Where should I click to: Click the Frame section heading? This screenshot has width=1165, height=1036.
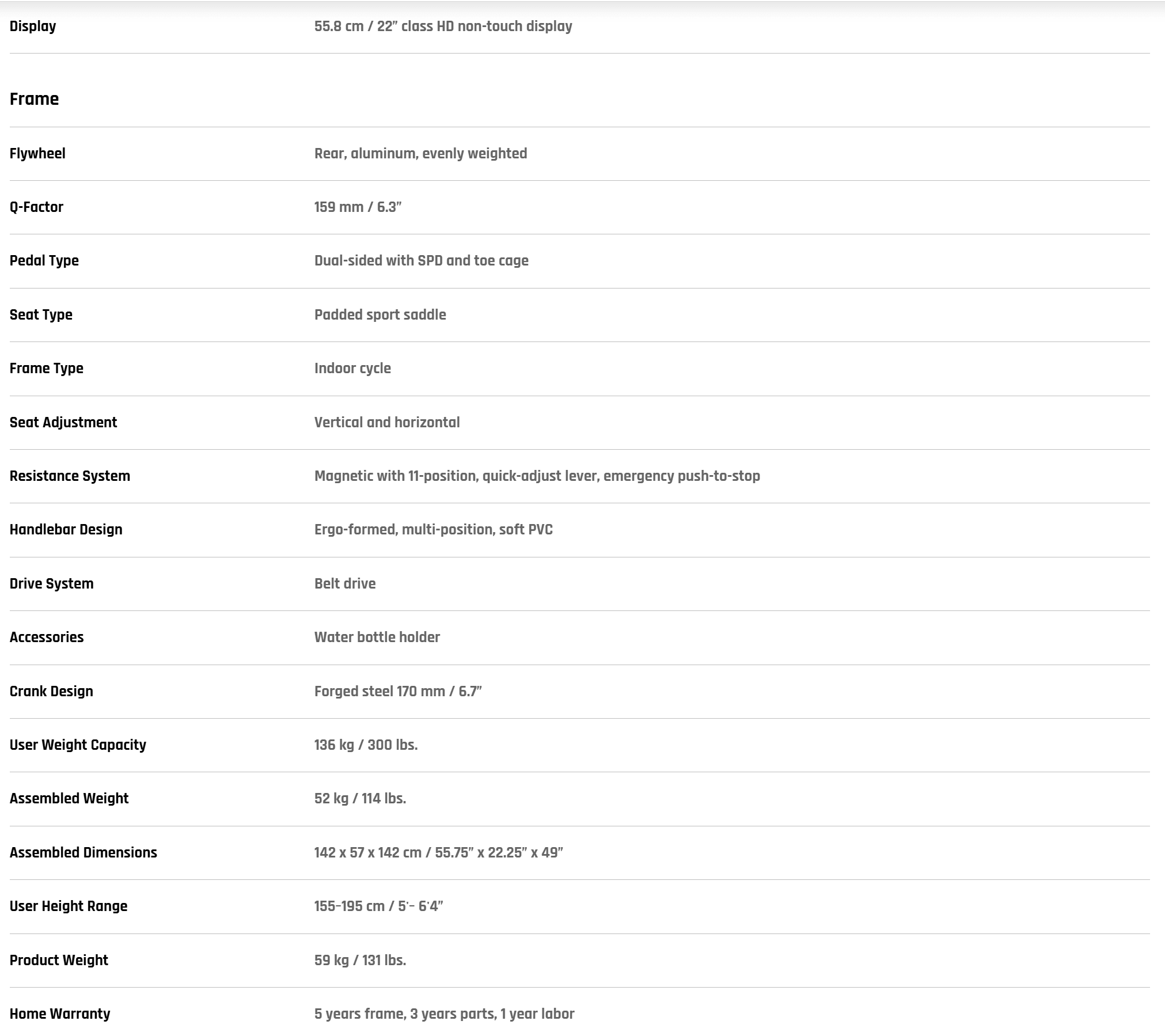[x=34, y=98]
